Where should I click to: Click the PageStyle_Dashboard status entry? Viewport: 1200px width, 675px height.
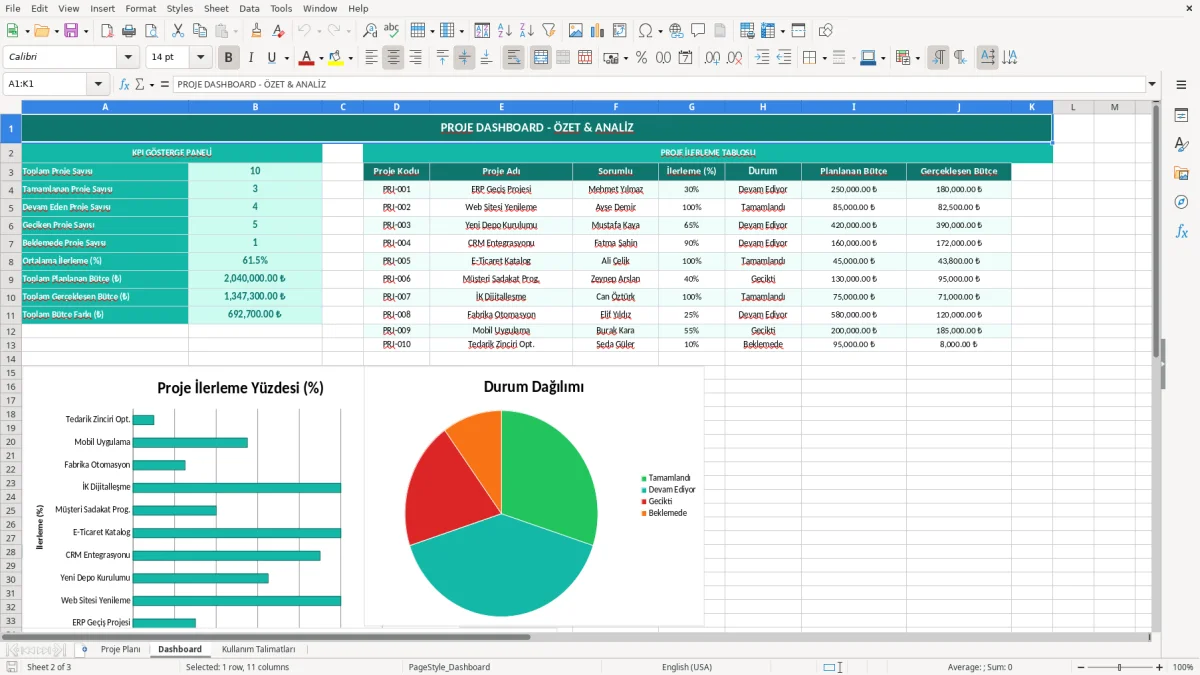[x=449, y=667]
